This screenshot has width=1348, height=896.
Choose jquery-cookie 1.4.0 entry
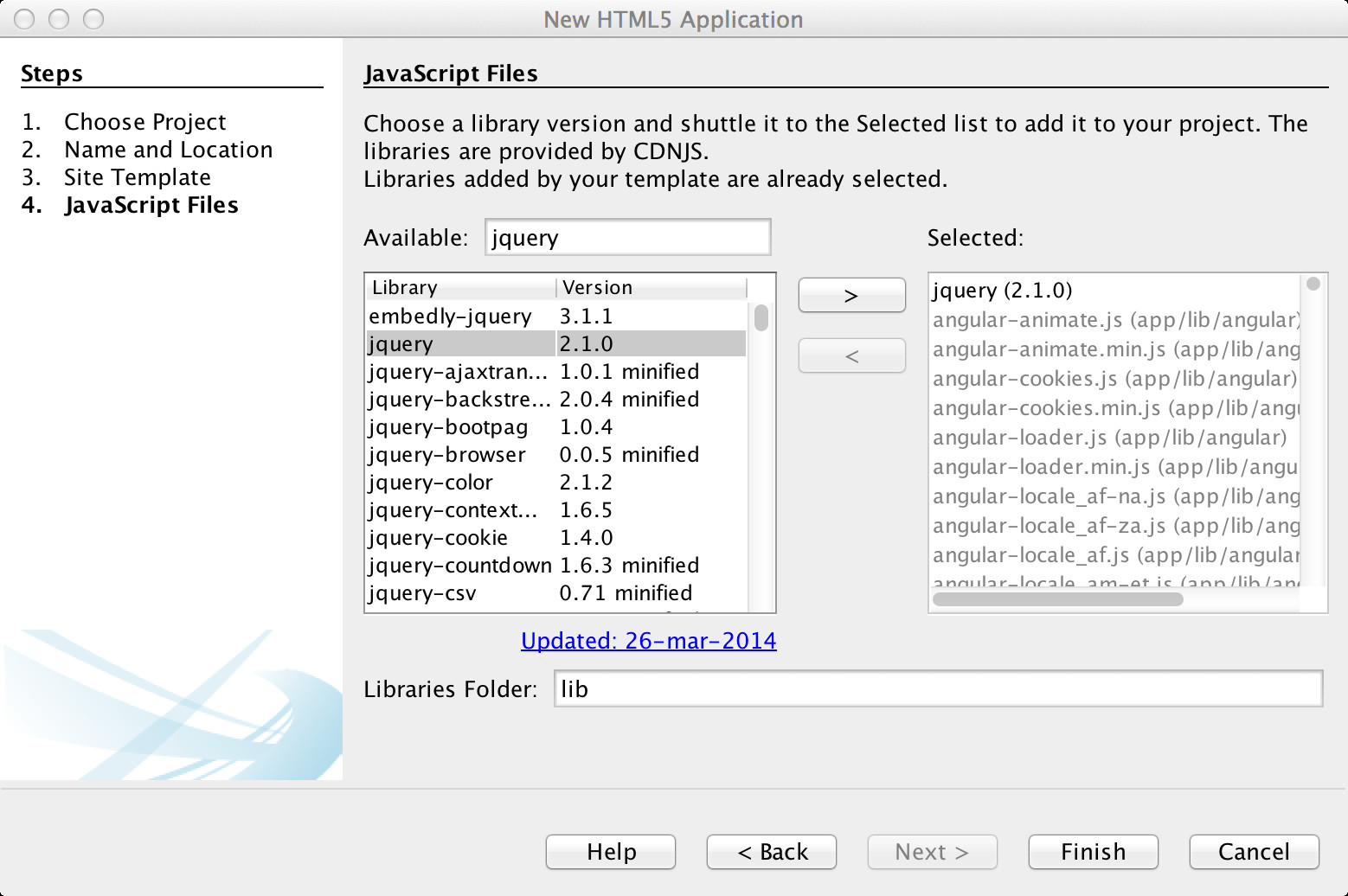pos(556,537)
